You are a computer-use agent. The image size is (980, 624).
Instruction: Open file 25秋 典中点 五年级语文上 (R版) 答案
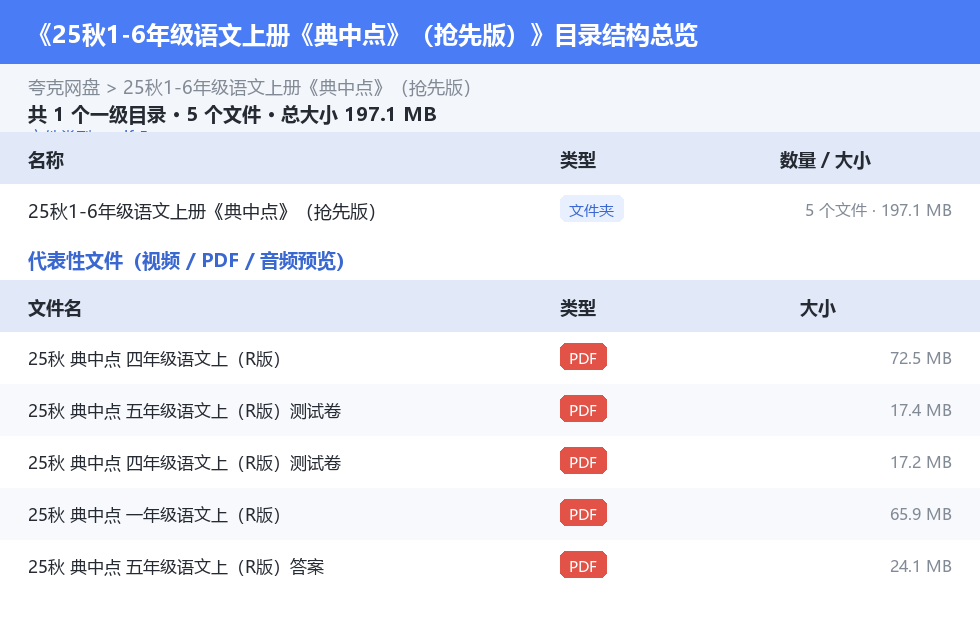(x=176, y=566)
